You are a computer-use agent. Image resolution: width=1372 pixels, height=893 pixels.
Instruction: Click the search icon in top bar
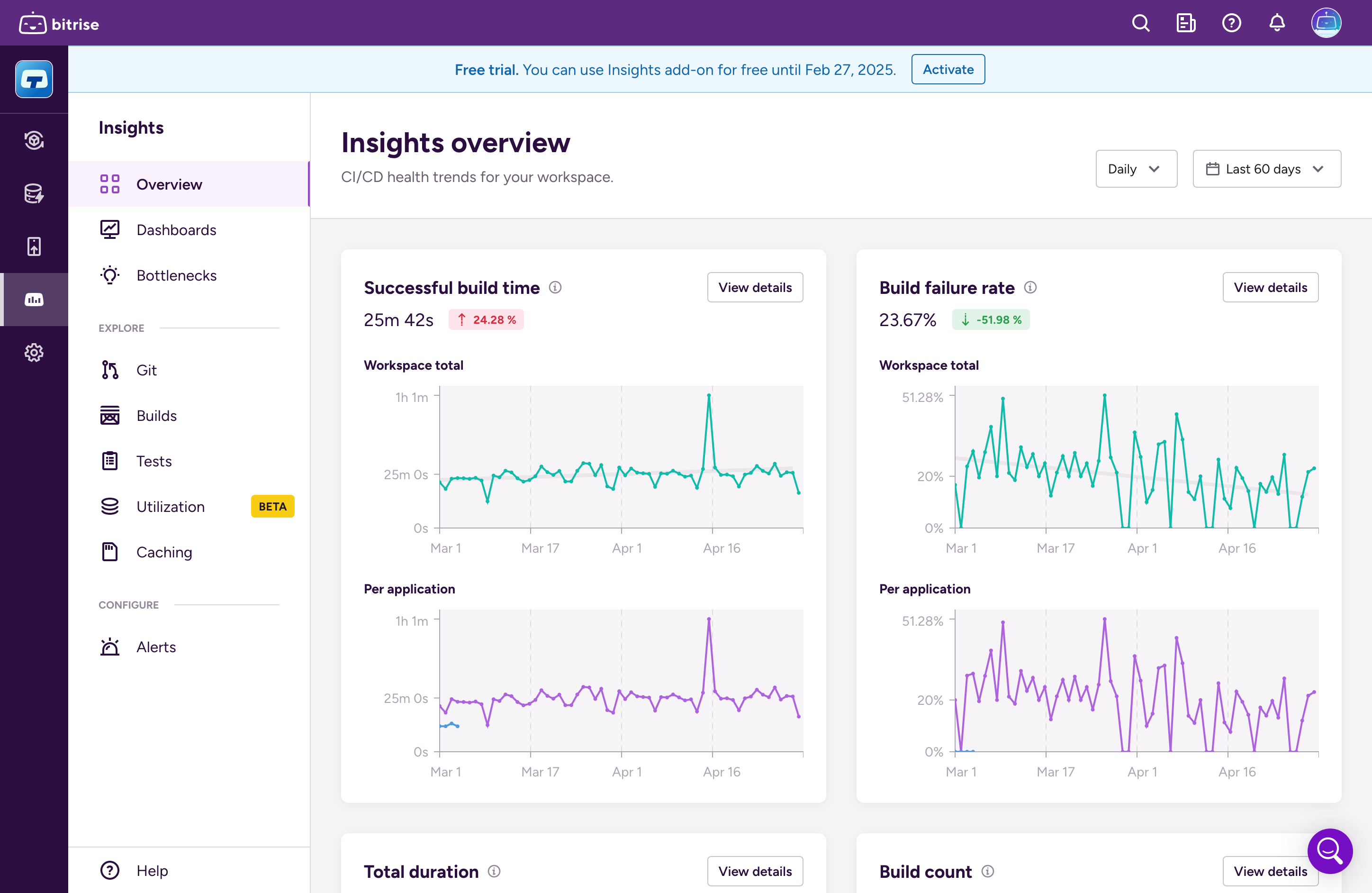pos(1140,23)
